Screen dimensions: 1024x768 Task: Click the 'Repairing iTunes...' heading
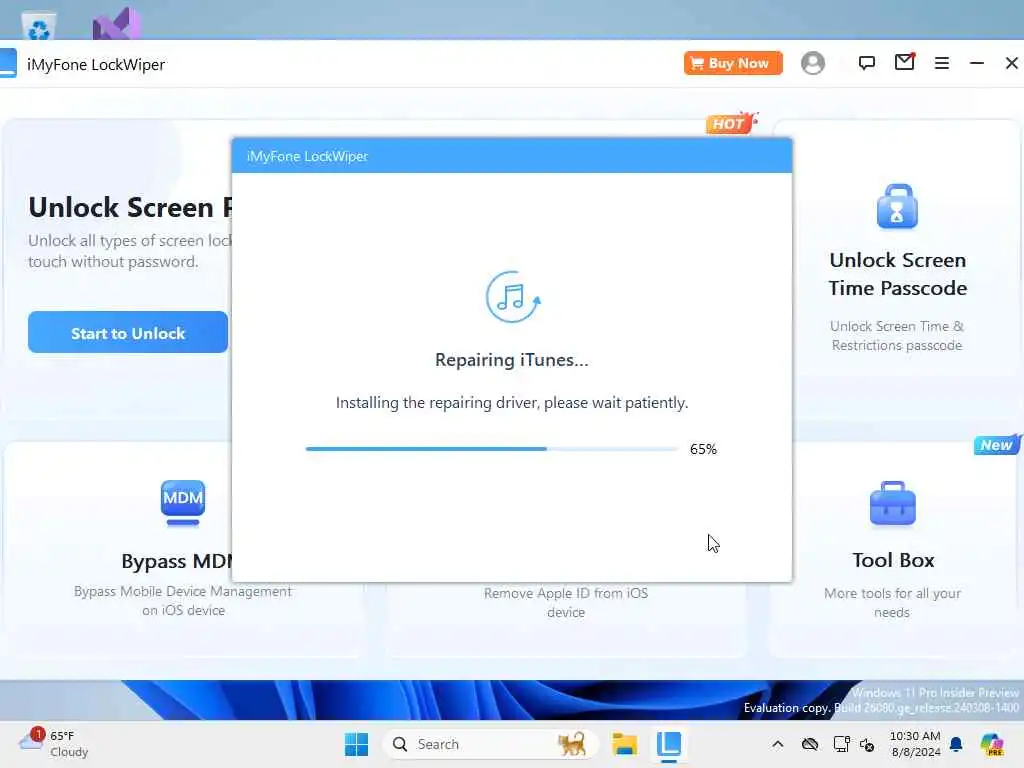[512, 360]
